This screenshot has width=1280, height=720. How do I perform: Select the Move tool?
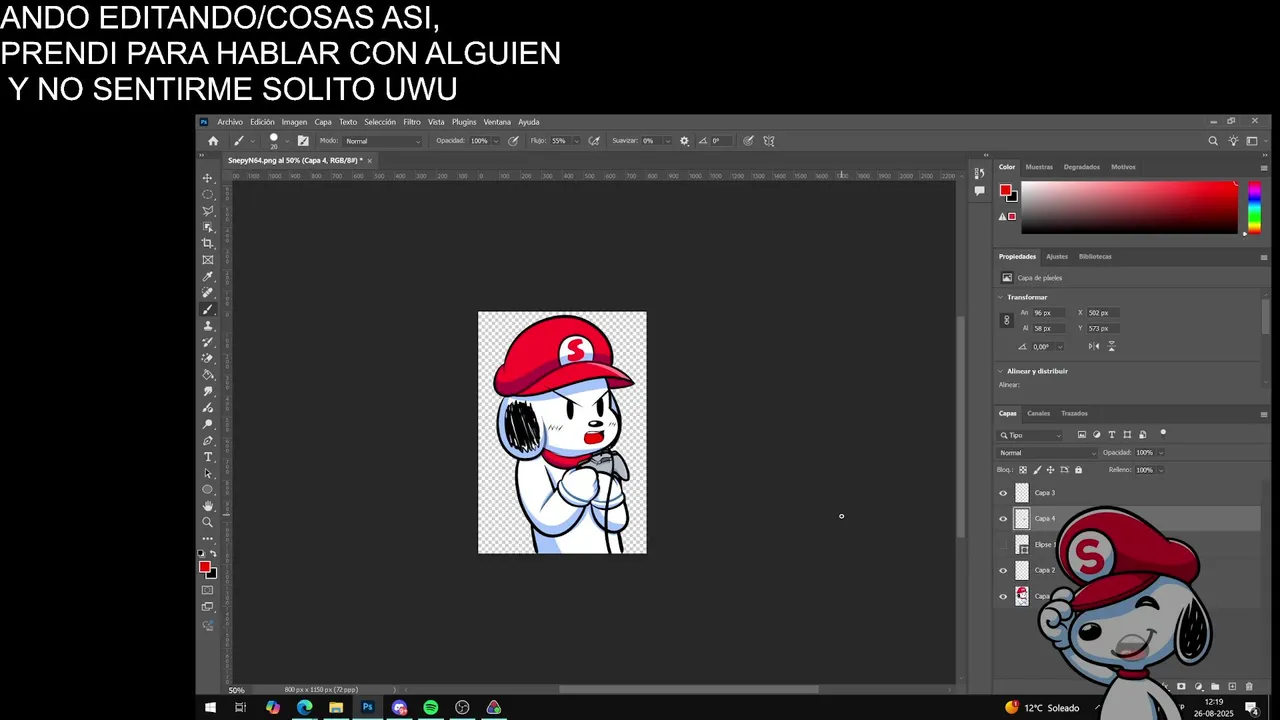coord(208,178)
